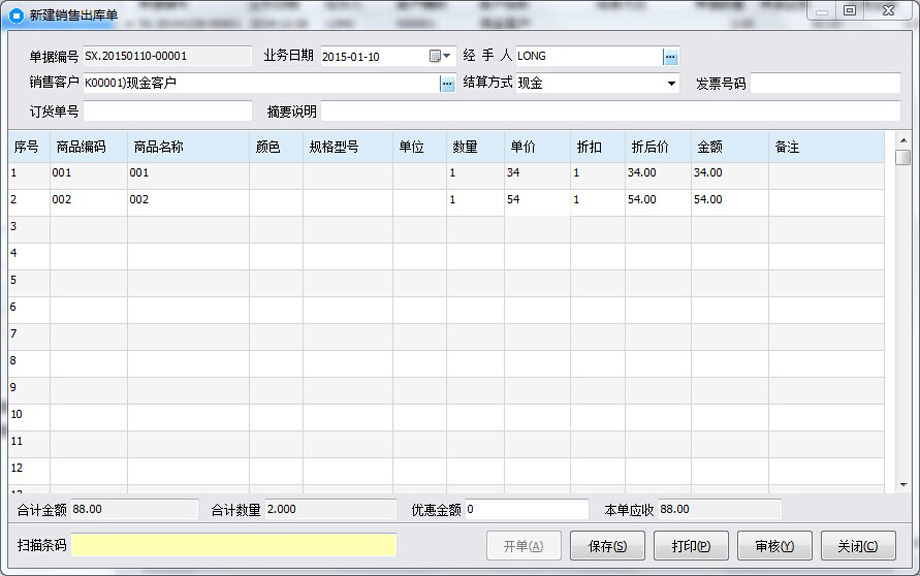Select the product code column header
This screenshot has width=920, height=576.
point(89,147)
